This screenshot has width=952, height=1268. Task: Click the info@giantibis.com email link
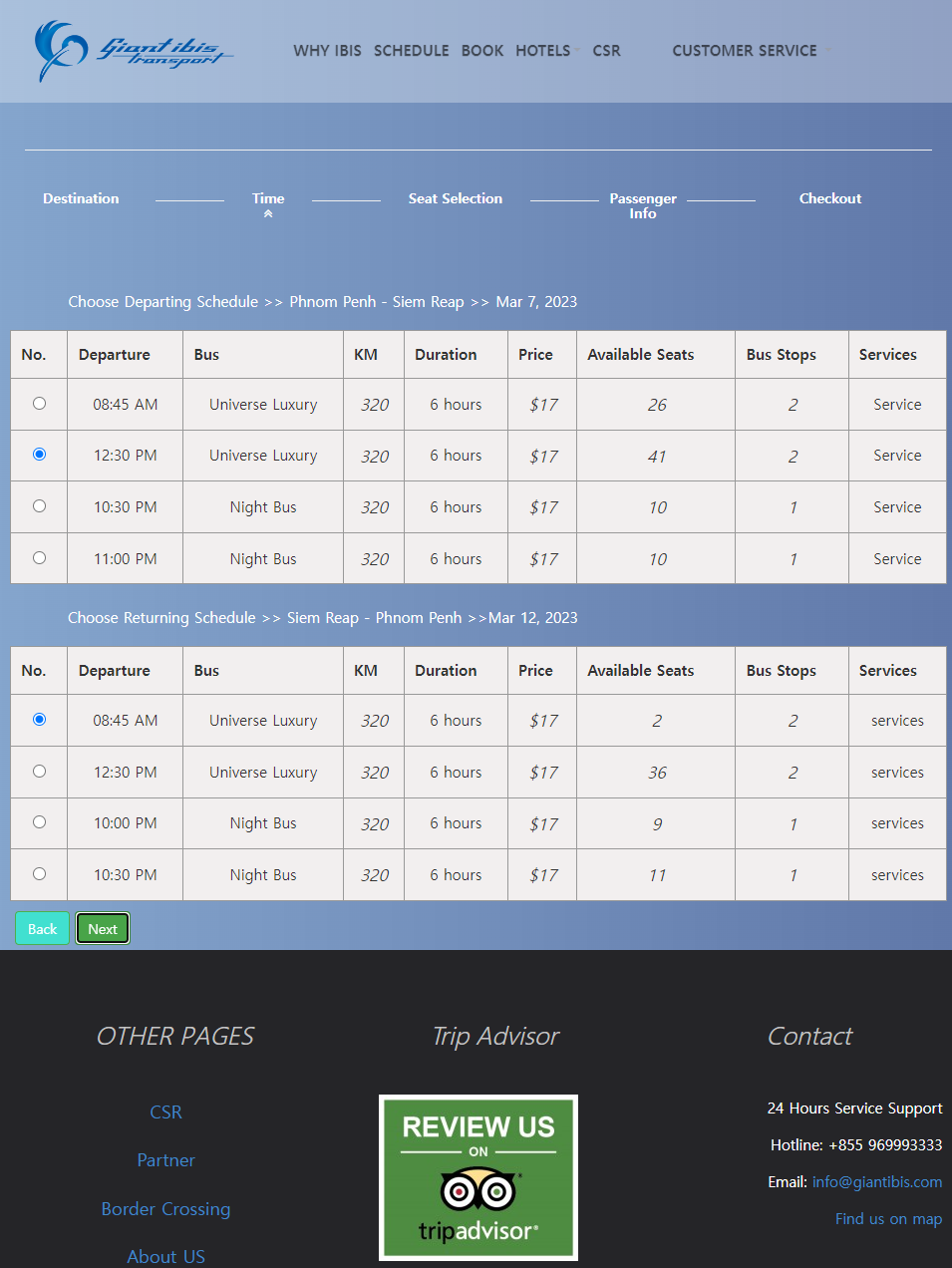[x=877, y=1182]
